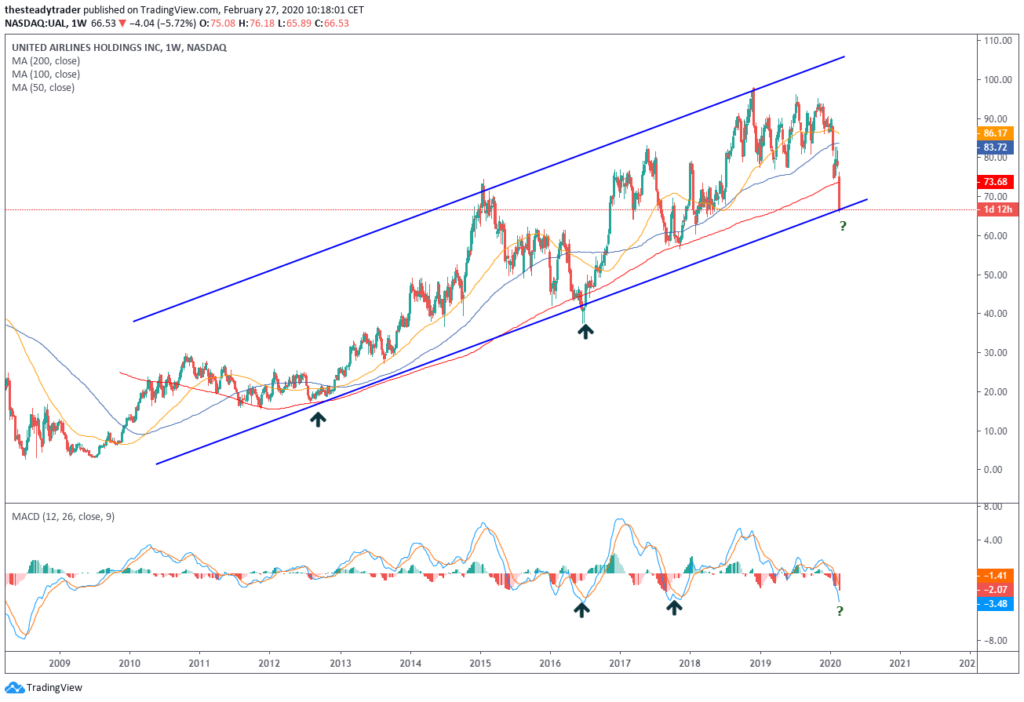
Task: Click the orange 86.17 price label
Action: (x=995, y=133)
